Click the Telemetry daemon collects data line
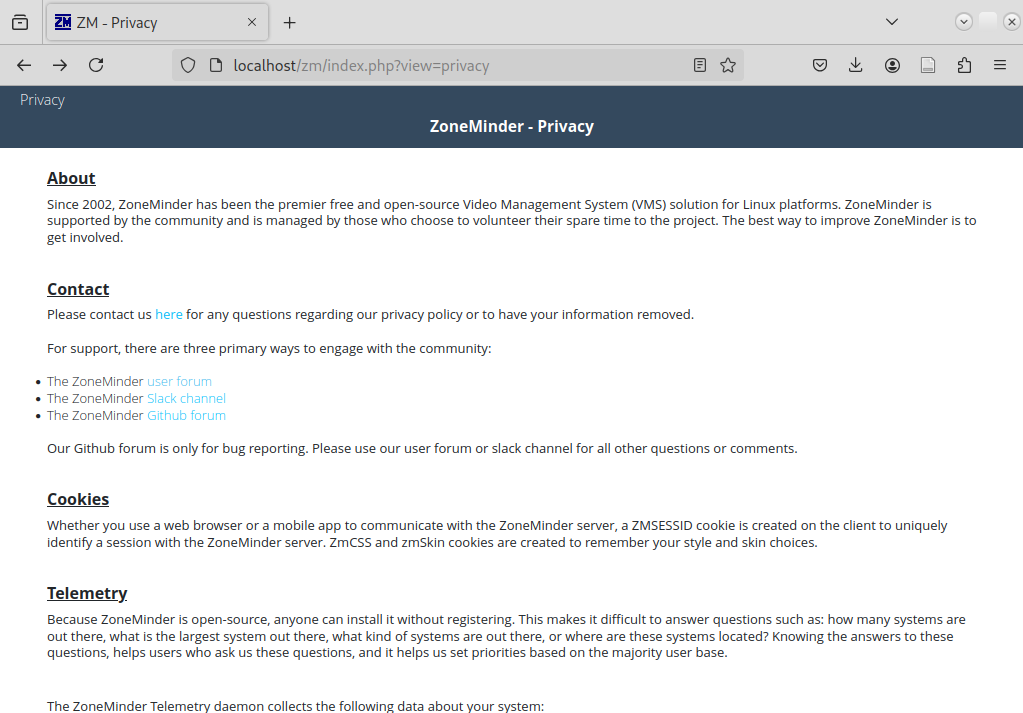The width and height of the screenshot is (1023, 713). 296,706
